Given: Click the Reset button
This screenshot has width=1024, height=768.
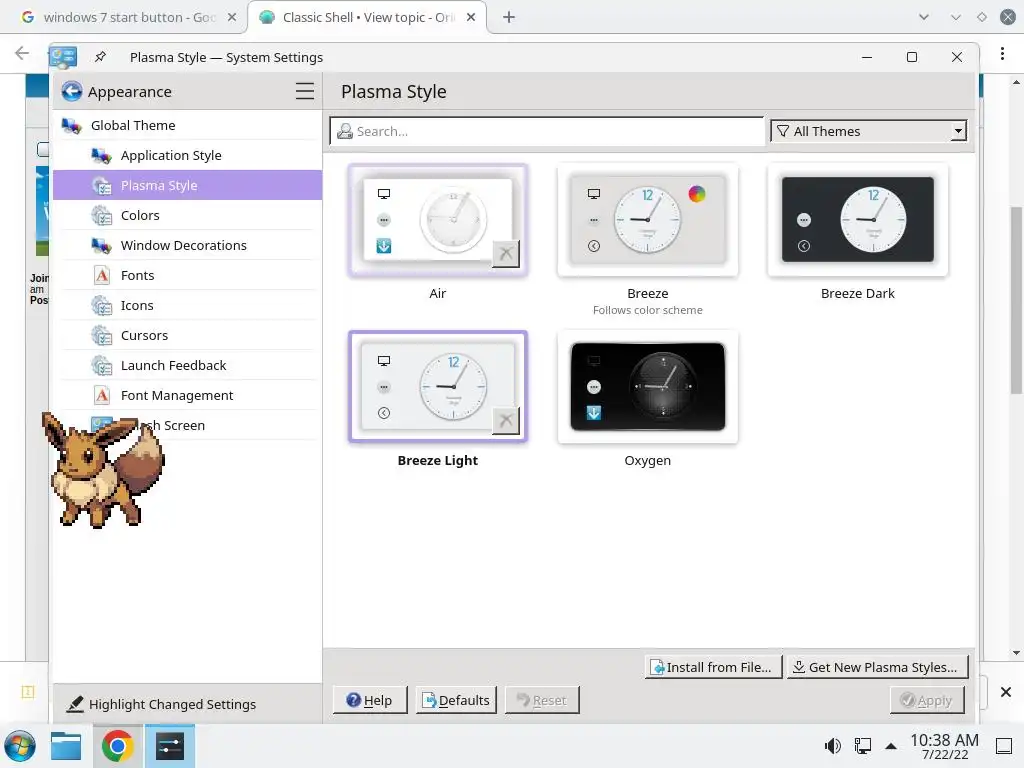Looking at the screenshot, I should (x=542, y=700).
